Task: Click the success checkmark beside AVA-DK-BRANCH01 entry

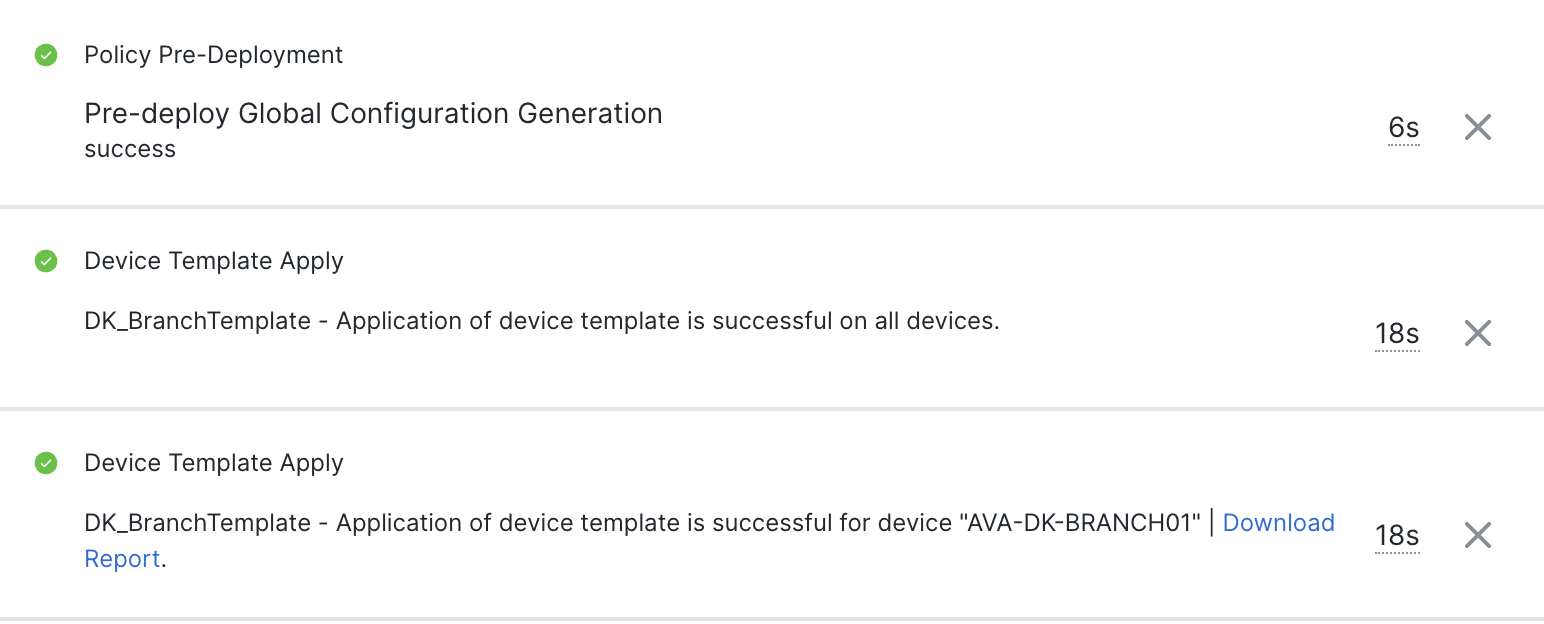Action: tap(46, 463)
